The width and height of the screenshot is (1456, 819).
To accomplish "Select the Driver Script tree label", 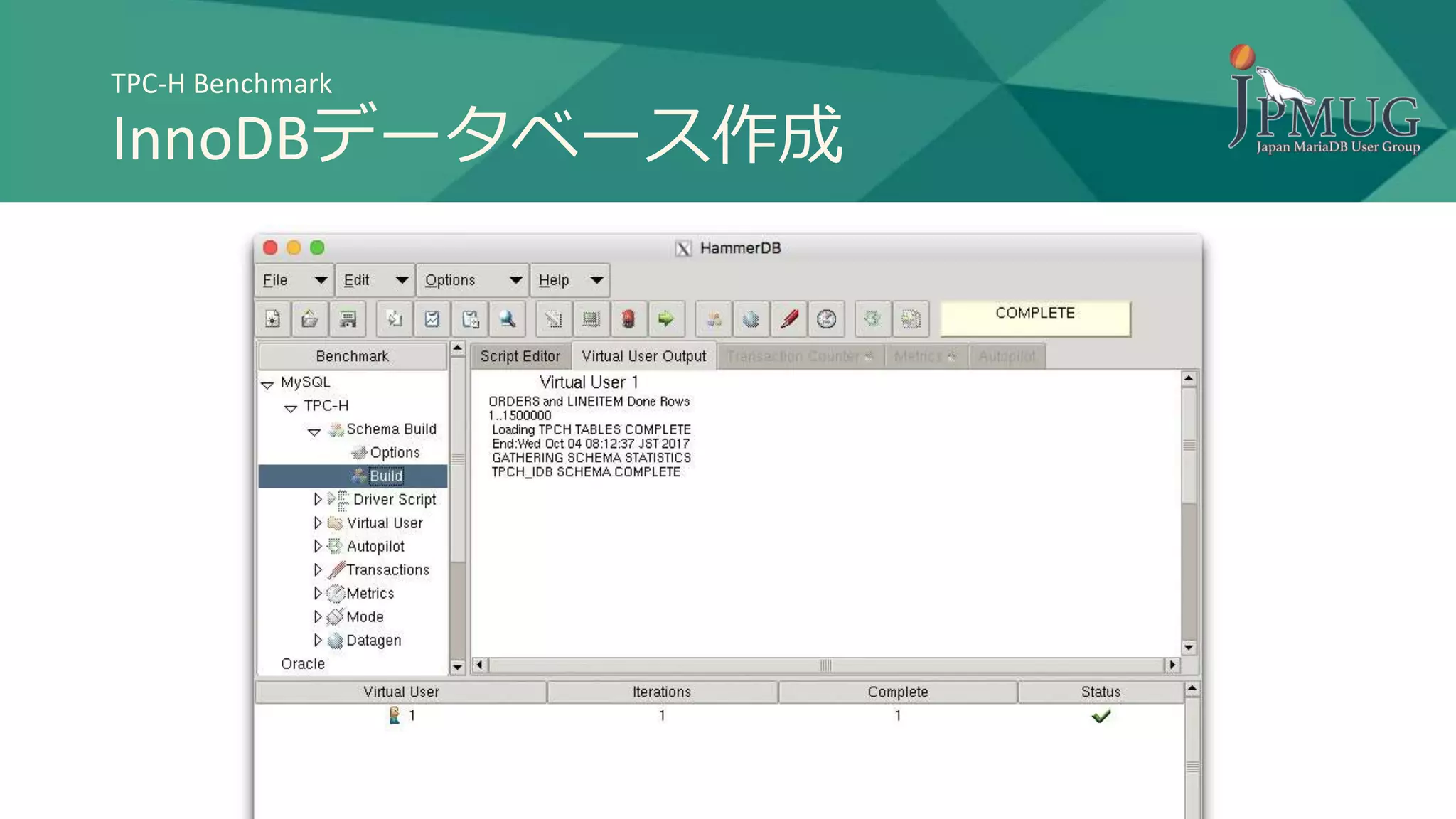I will pos(395,500).
